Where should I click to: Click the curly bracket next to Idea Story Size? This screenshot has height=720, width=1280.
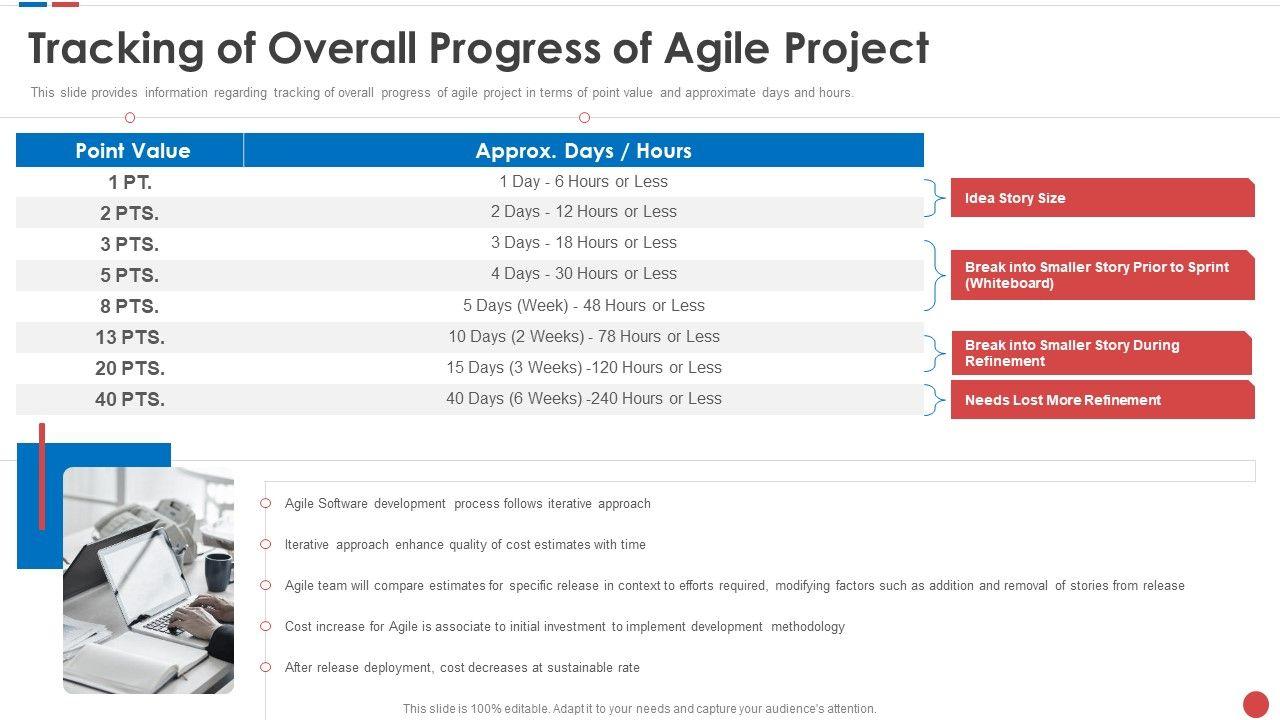(935, 198)
